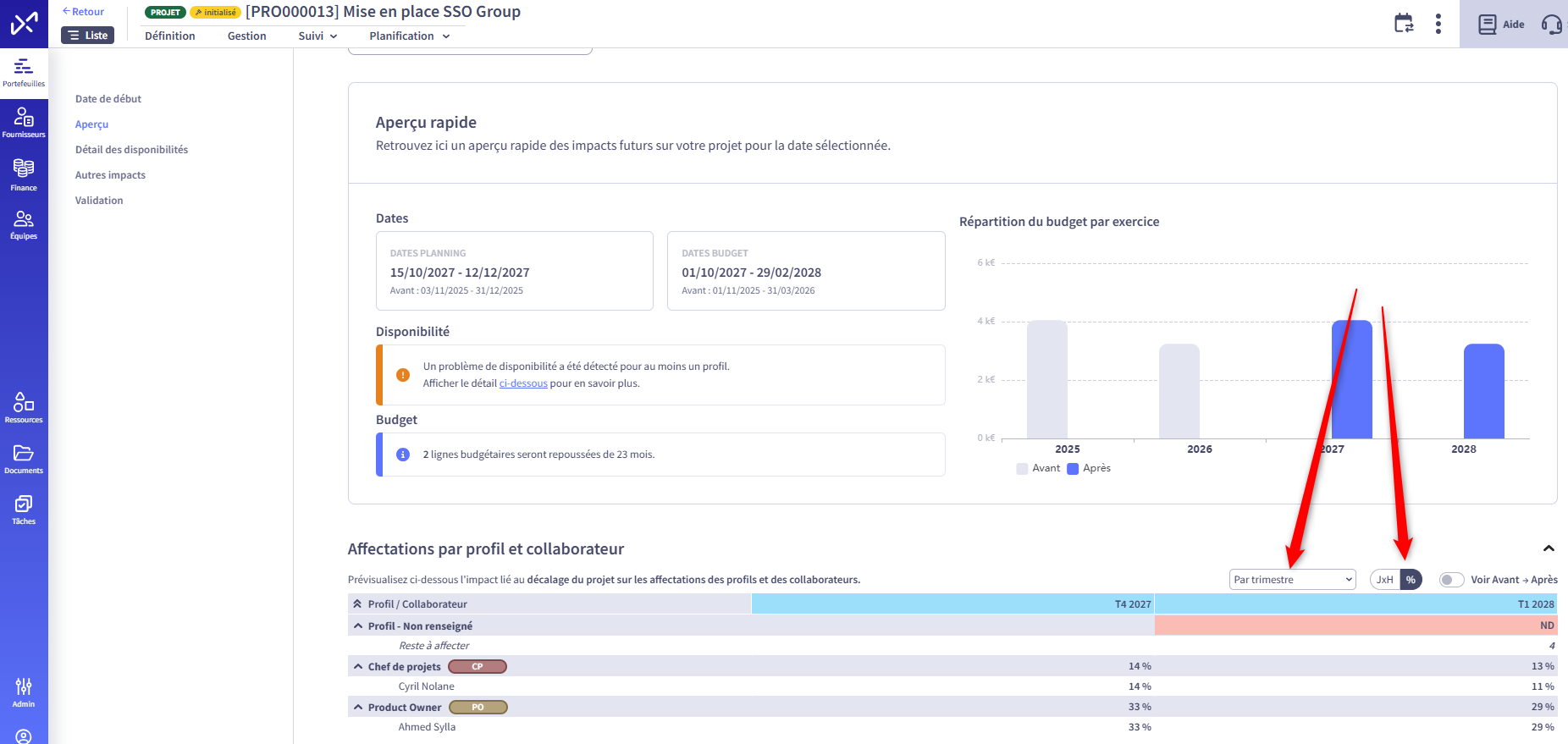Open the Suivi menu
Screen dimensions: 1568x744
pyautogui.click(x=317, y=36)
